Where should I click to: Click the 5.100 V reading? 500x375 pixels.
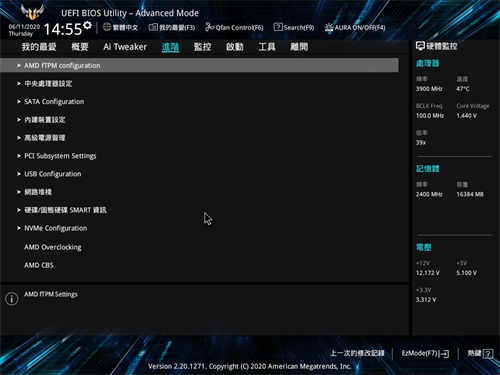(x=466, y=273)
